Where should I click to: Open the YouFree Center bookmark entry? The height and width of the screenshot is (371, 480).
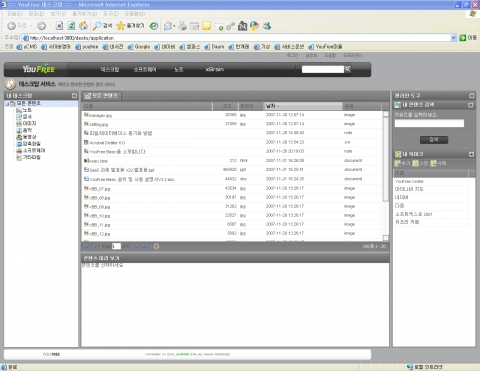tap(431, 181)
